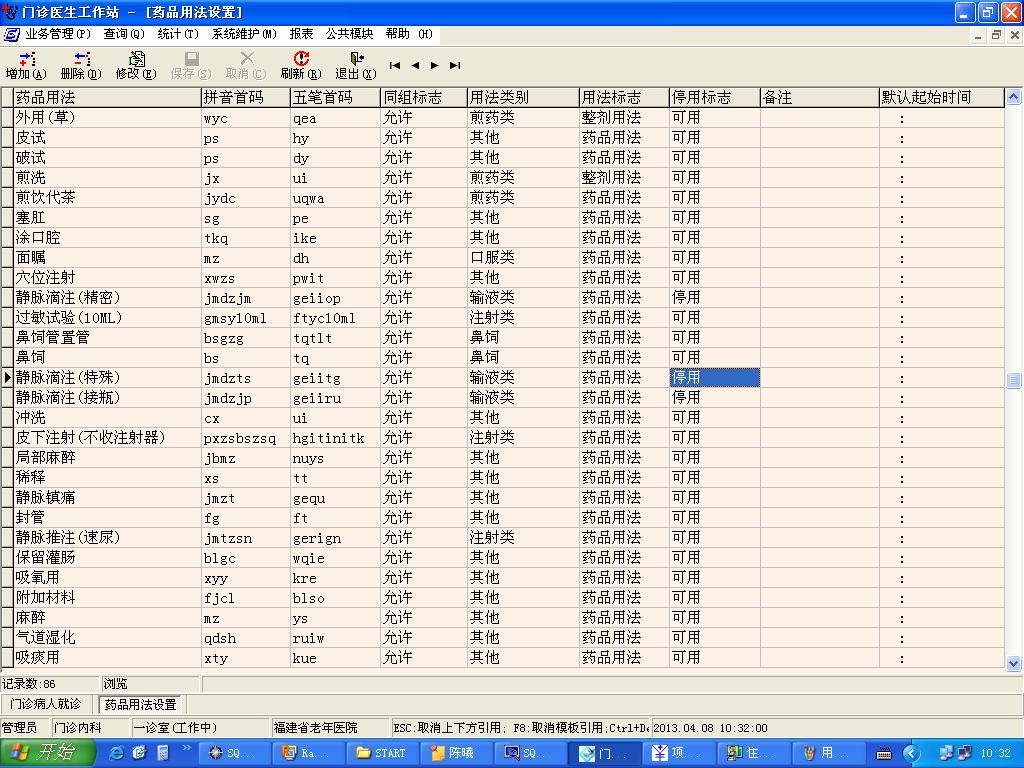Click the 用法类别 column header
Screen dimensions: 1024x768
(523, 97)
